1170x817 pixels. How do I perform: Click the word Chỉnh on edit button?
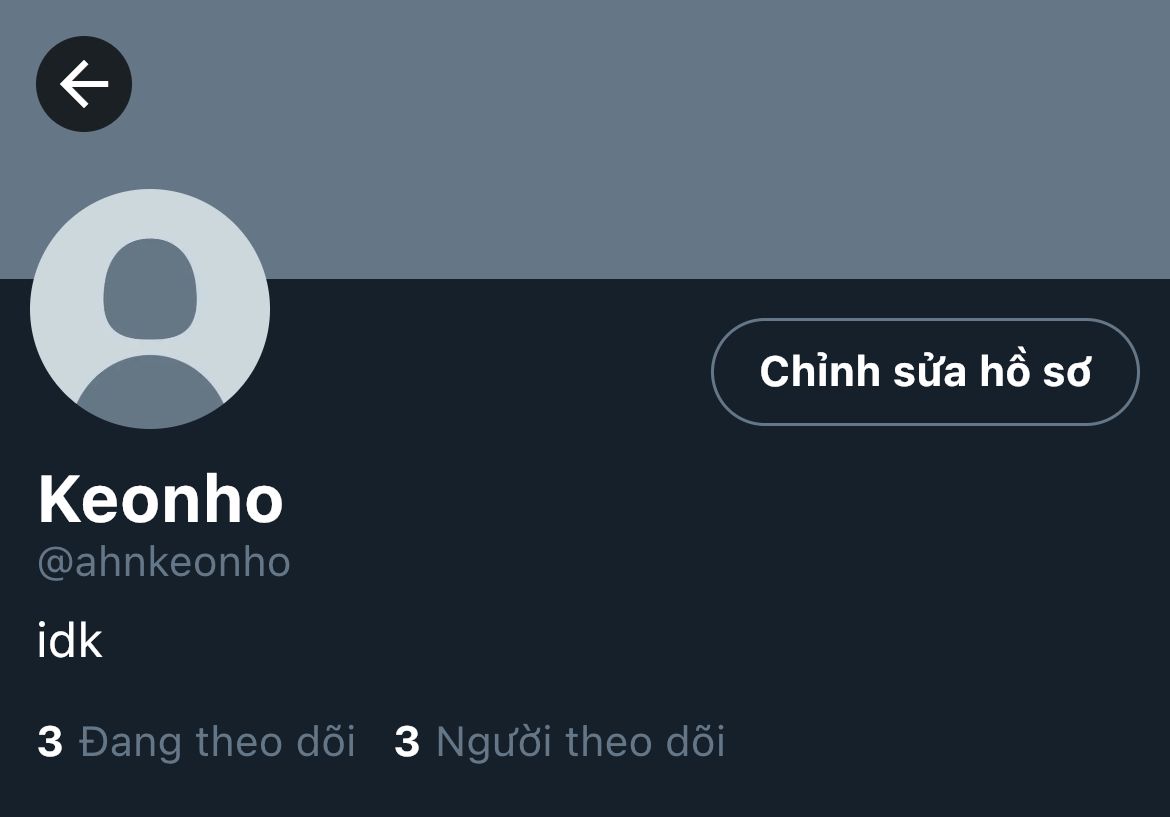(820, 371)
